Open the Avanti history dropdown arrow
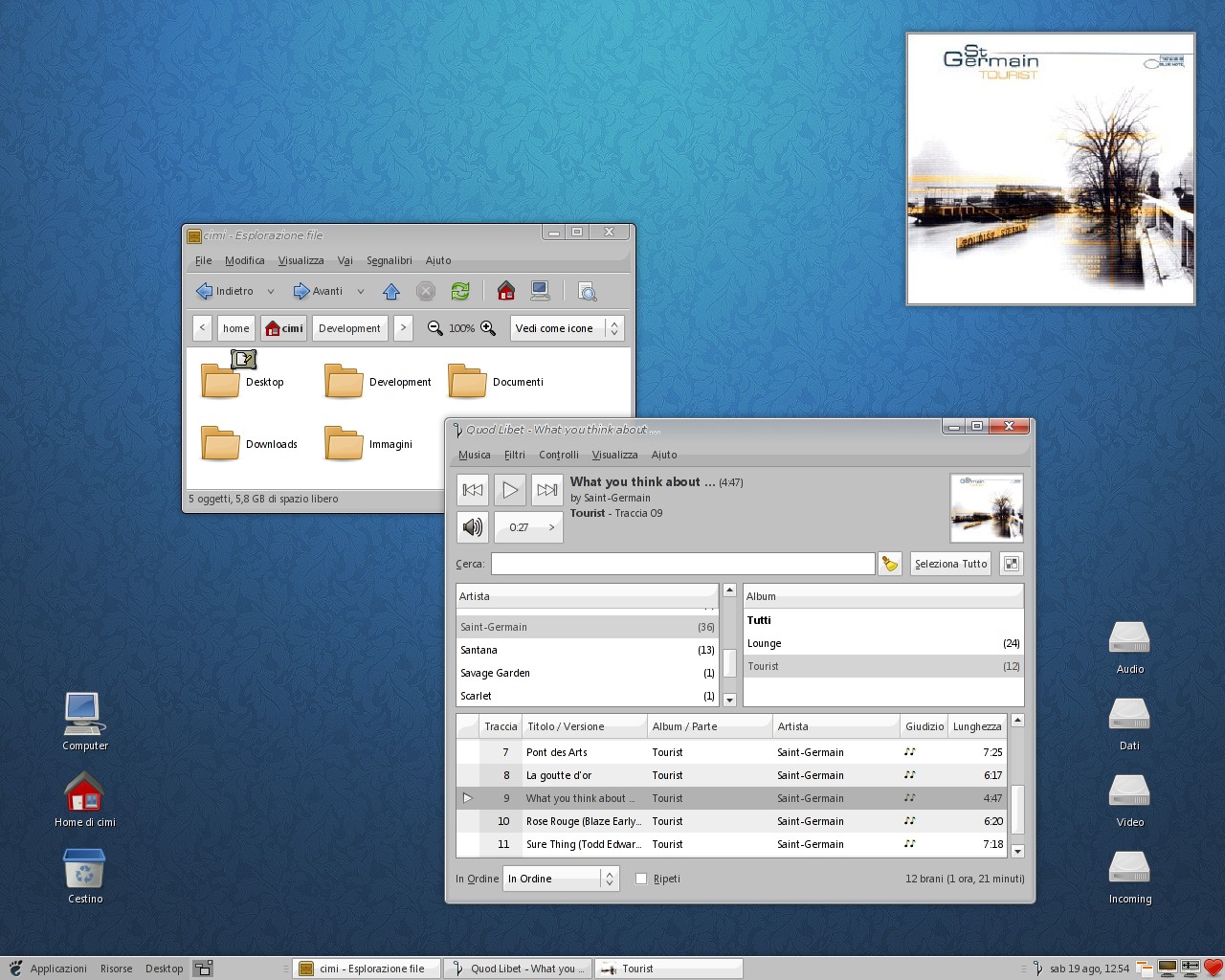 [x=361, y=291]
